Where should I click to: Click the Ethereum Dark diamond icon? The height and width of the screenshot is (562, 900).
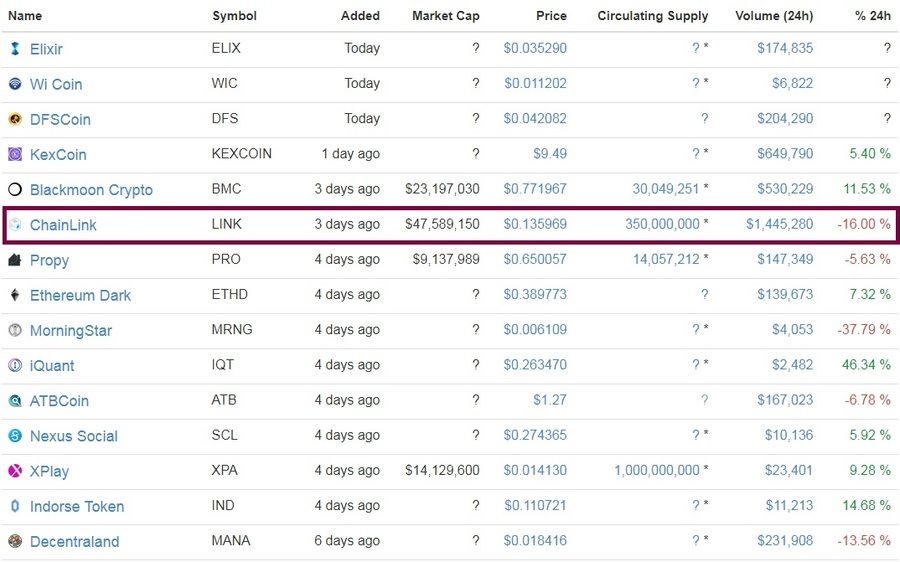(15, 295)
